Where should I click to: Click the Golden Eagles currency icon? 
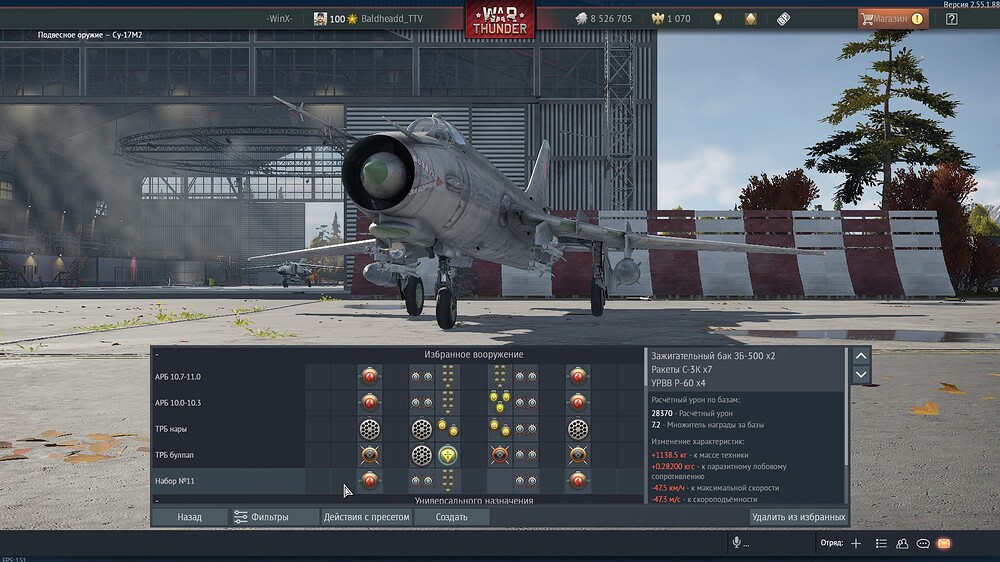point(658,18)
